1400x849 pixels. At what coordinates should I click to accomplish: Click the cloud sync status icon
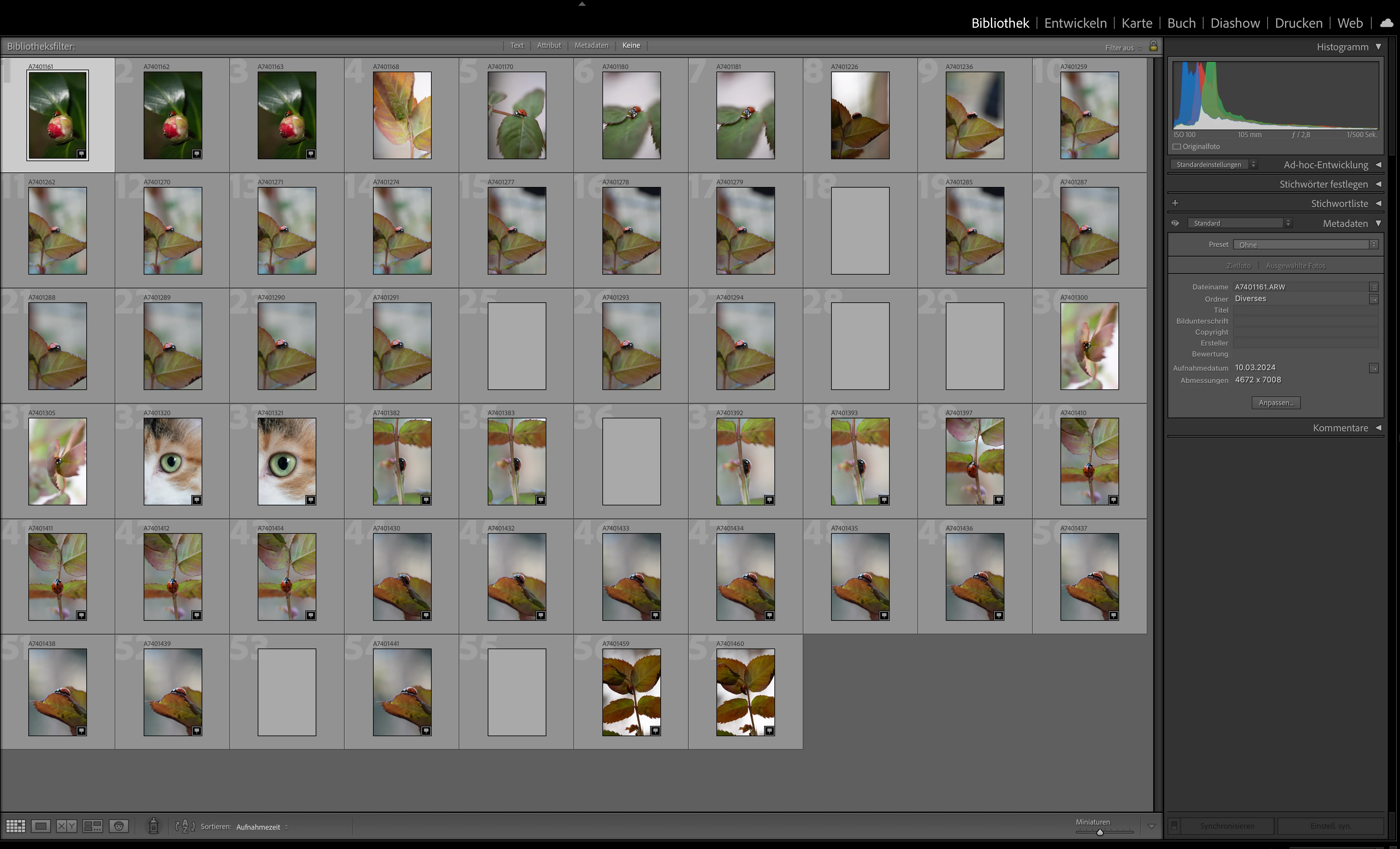[1386, 23]
